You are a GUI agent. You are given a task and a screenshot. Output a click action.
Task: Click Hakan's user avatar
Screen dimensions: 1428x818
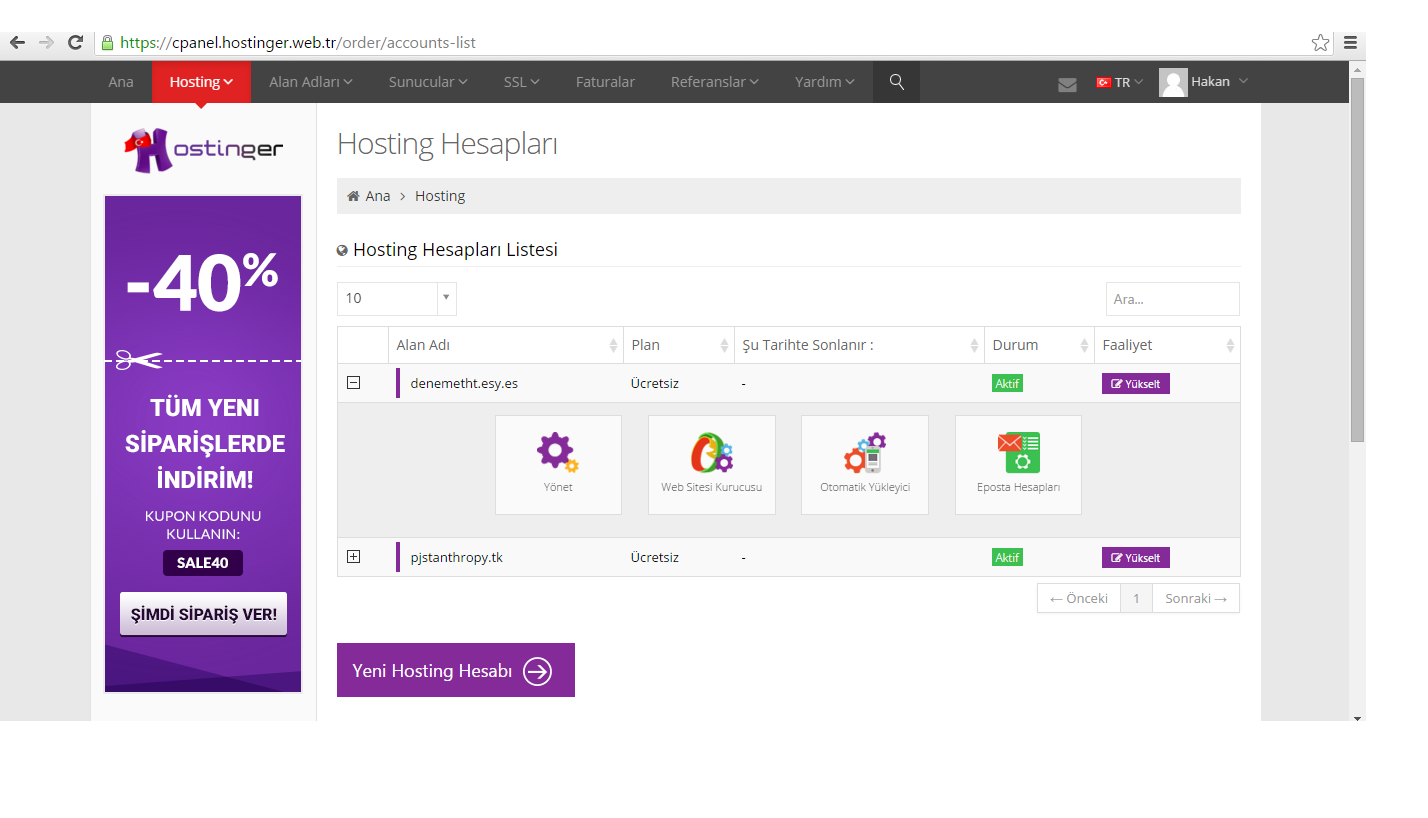tap(1173, 82)
